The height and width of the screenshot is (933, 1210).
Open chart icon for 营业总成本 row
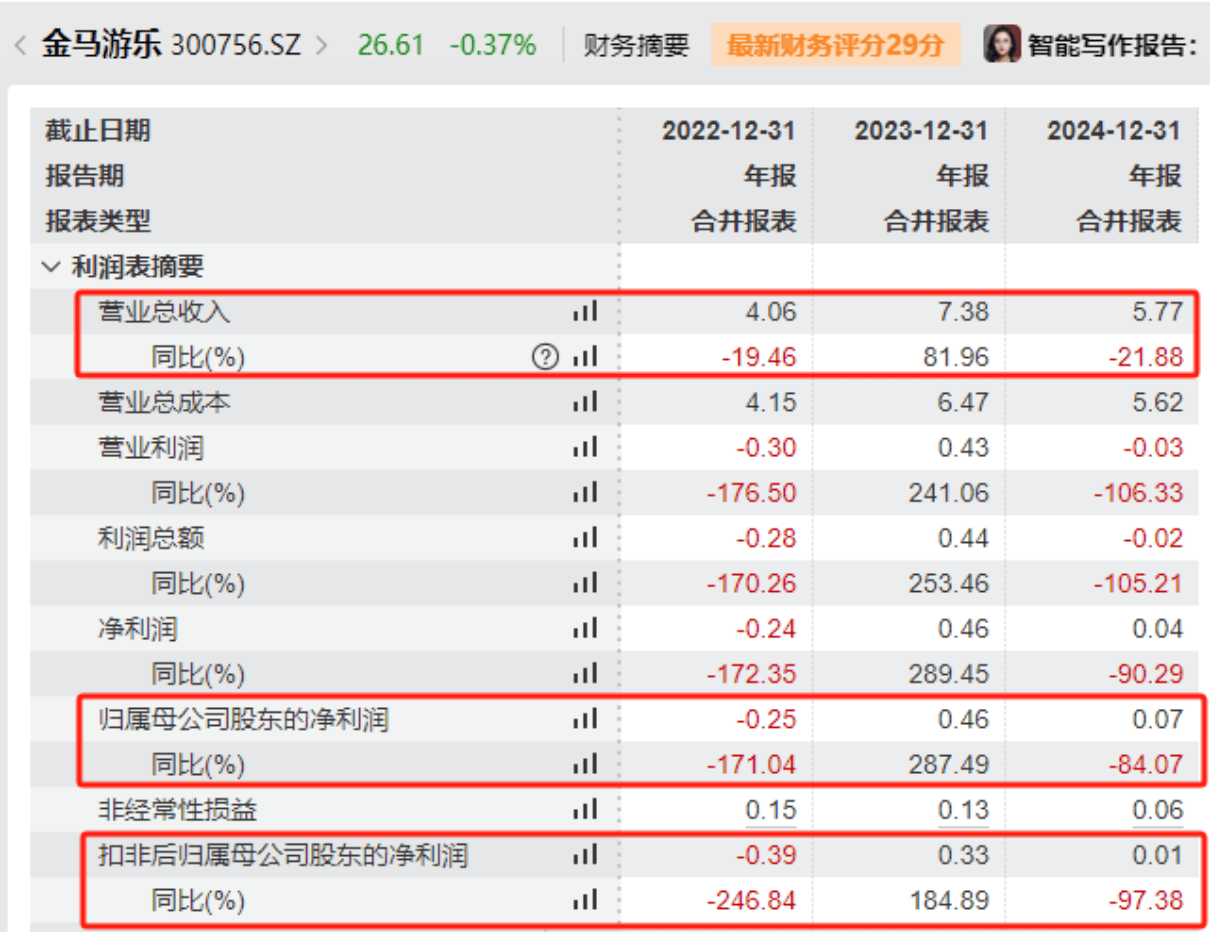click(x=585, y=402)
